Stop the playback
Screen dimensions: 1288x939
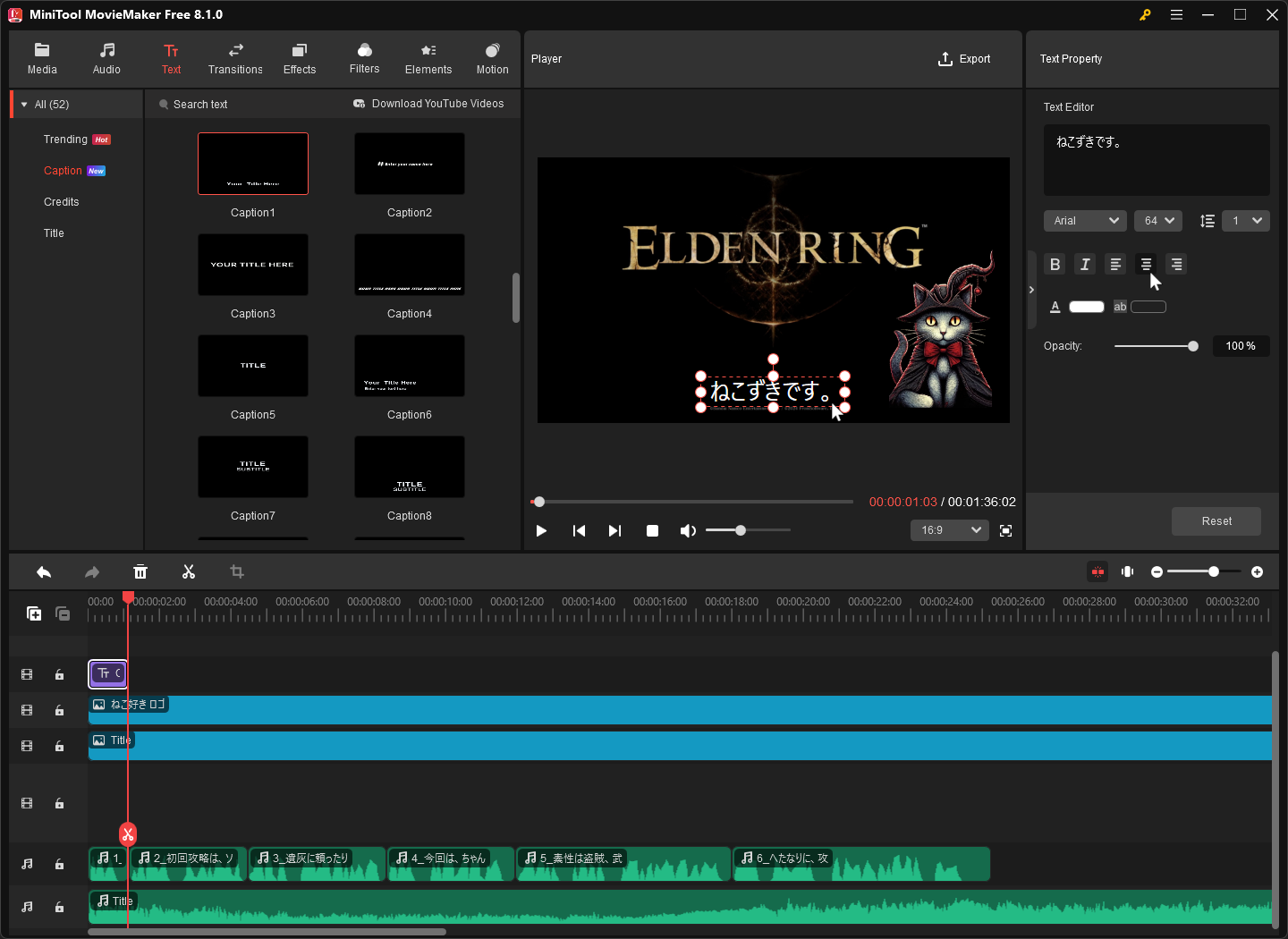coord(652,530)
